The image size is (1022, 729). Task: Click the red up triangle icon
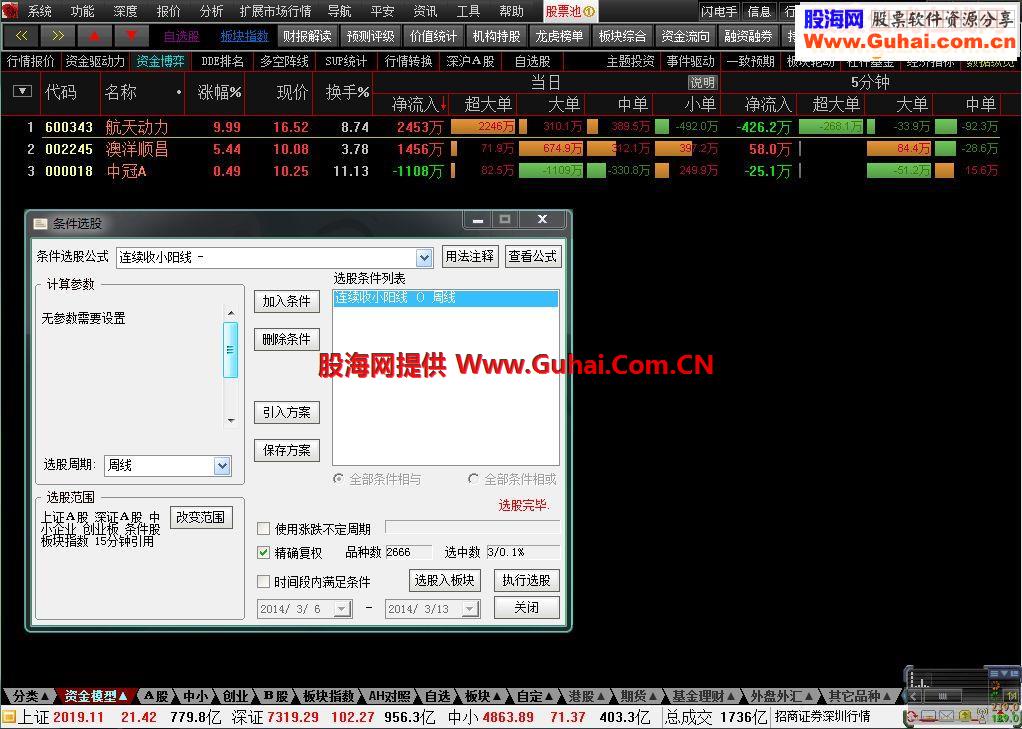click(x=95, y=37)
